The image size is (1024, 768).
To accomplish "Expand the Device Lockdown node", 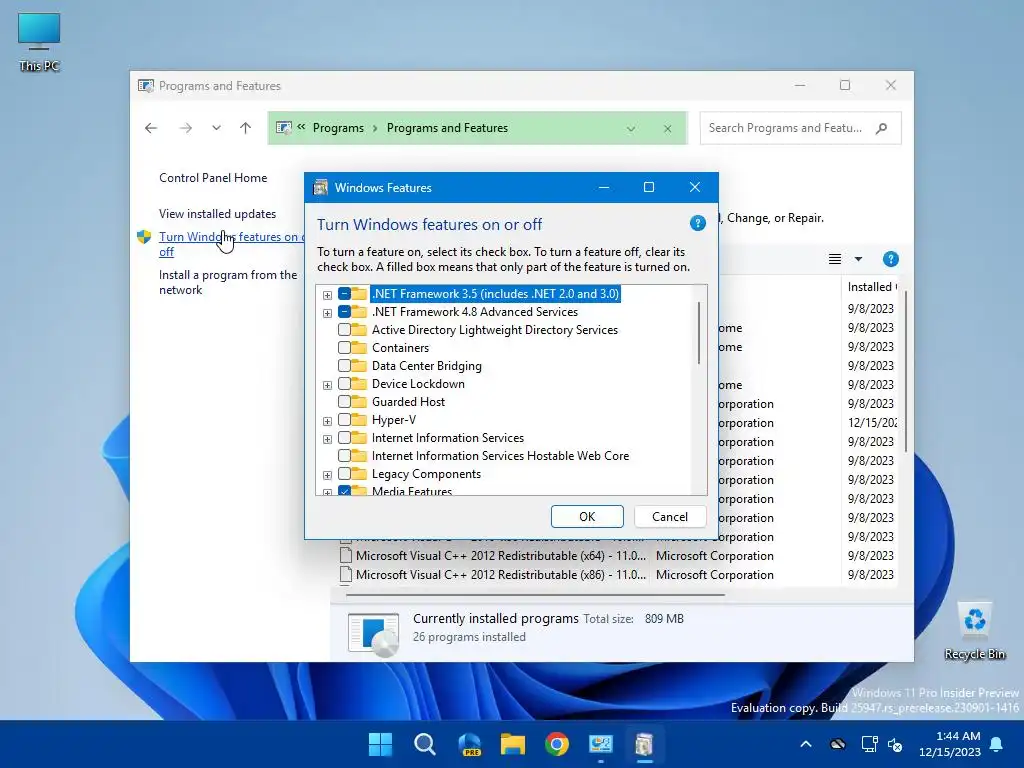I will [327, 385].
